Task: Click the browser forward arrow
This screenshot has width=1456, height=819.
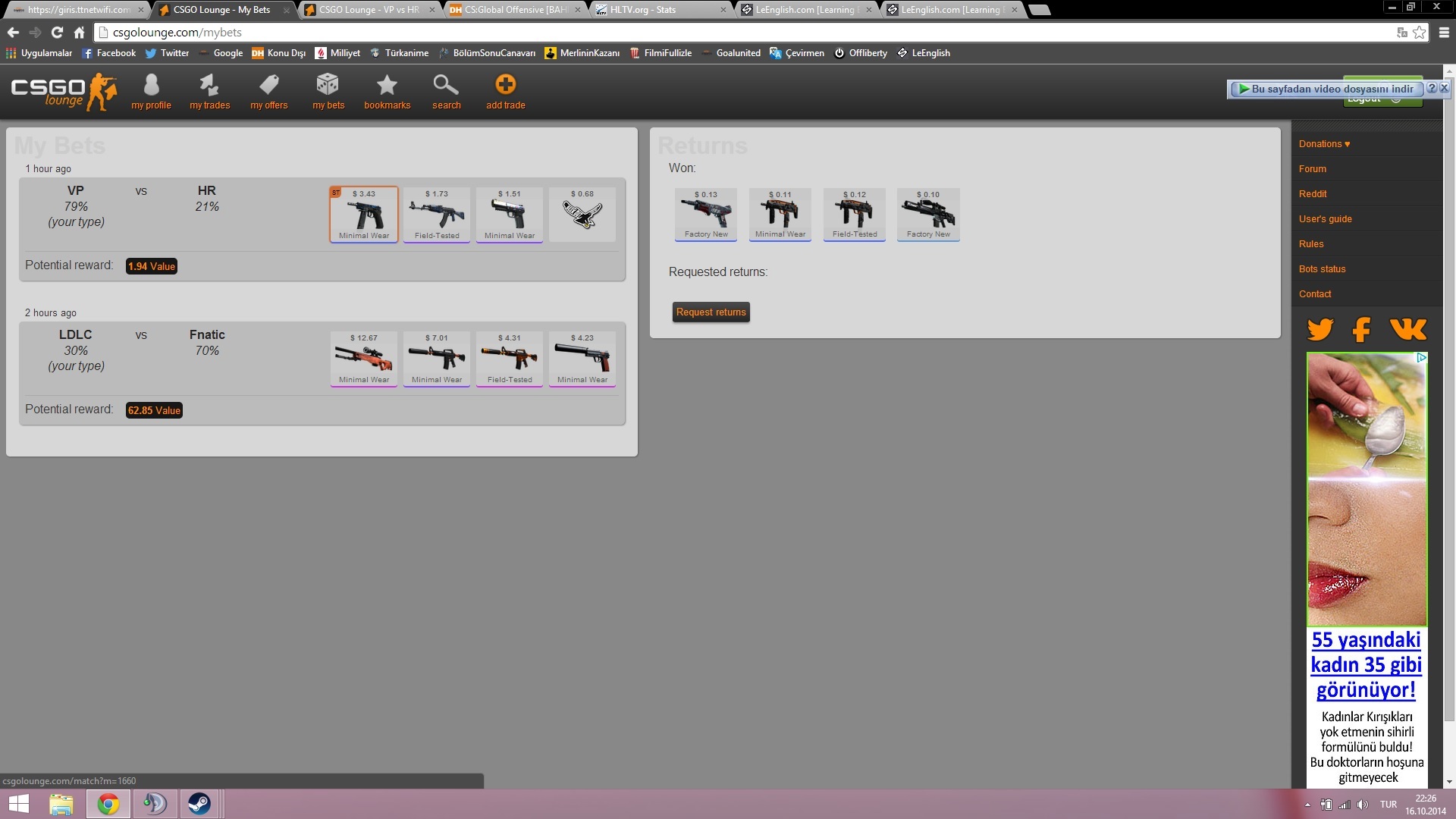Action: tap(35, 33)
